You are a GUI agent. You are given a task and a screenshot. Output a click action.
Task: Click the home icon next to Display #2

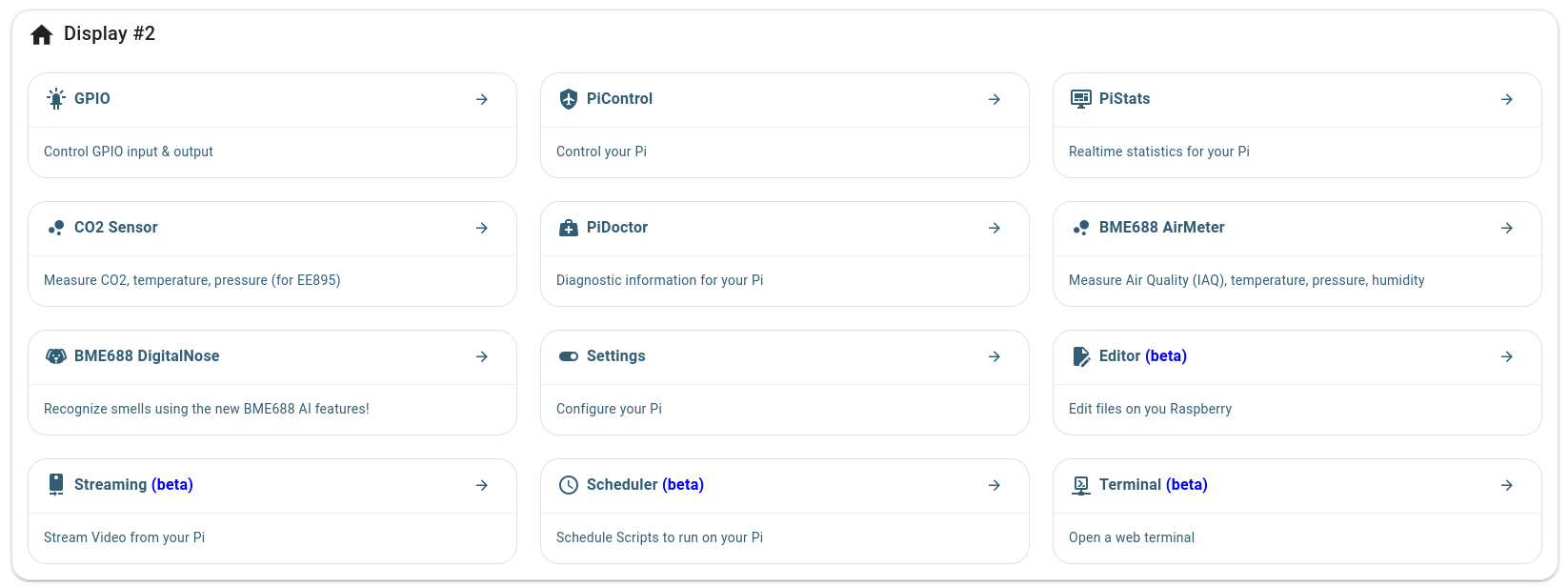click(x=40, y=33)
